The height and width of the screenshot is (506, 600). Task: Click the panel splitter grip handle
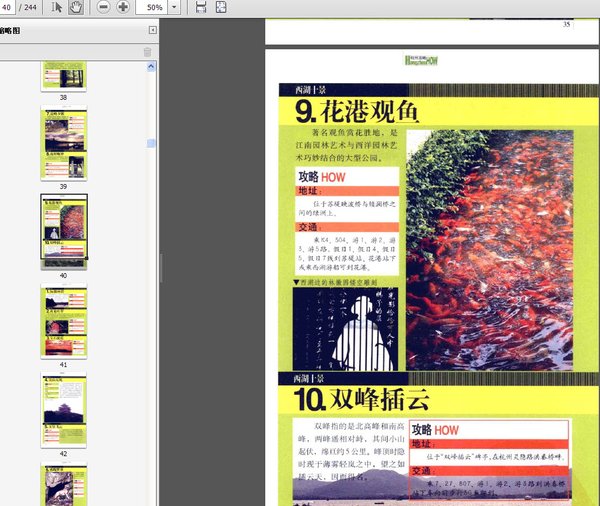[x=161, y=268]
